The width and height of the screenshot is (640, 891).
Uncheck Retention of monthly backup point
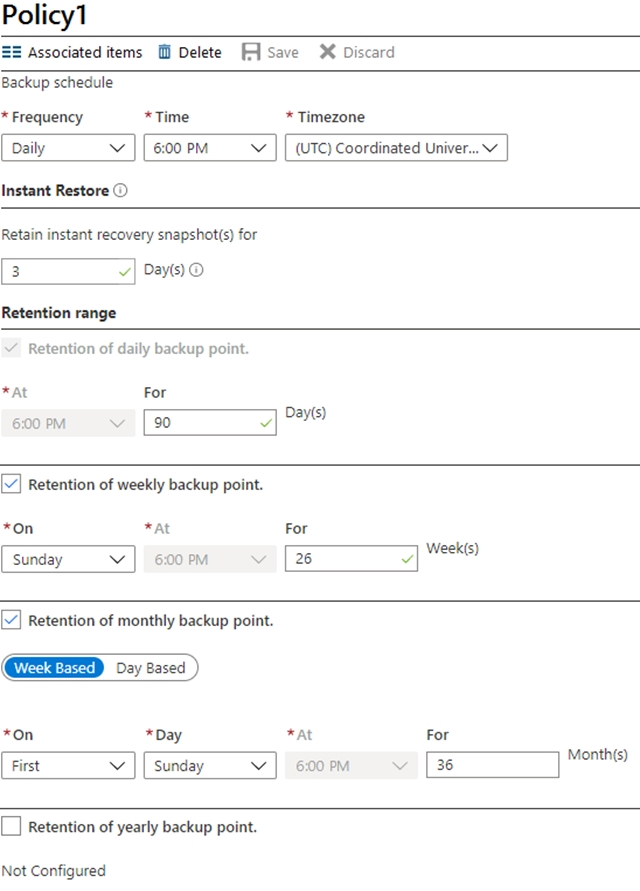tap(11, 620)
